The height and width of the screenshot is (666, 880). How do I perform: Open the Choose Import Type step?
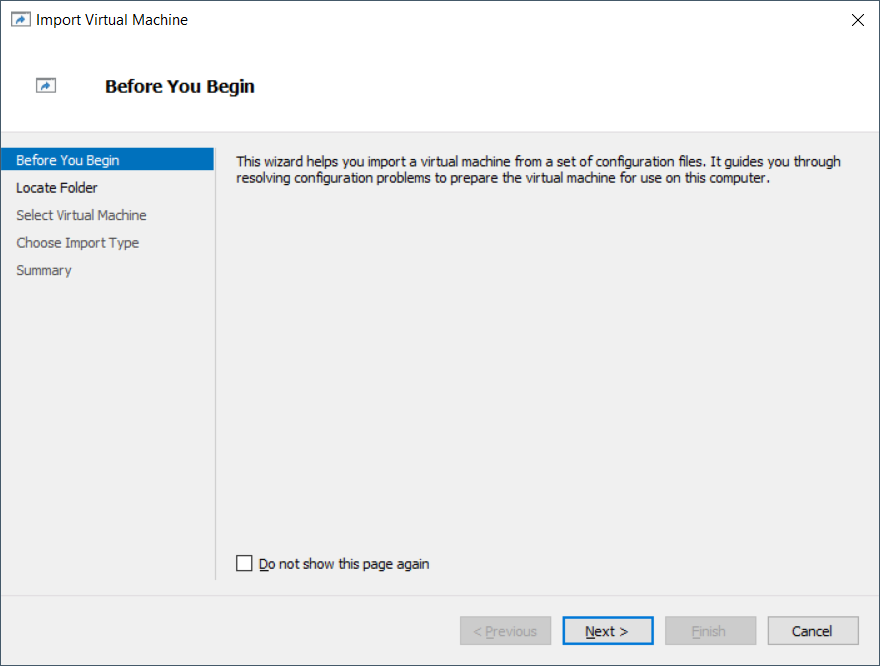tap(77, 243)
